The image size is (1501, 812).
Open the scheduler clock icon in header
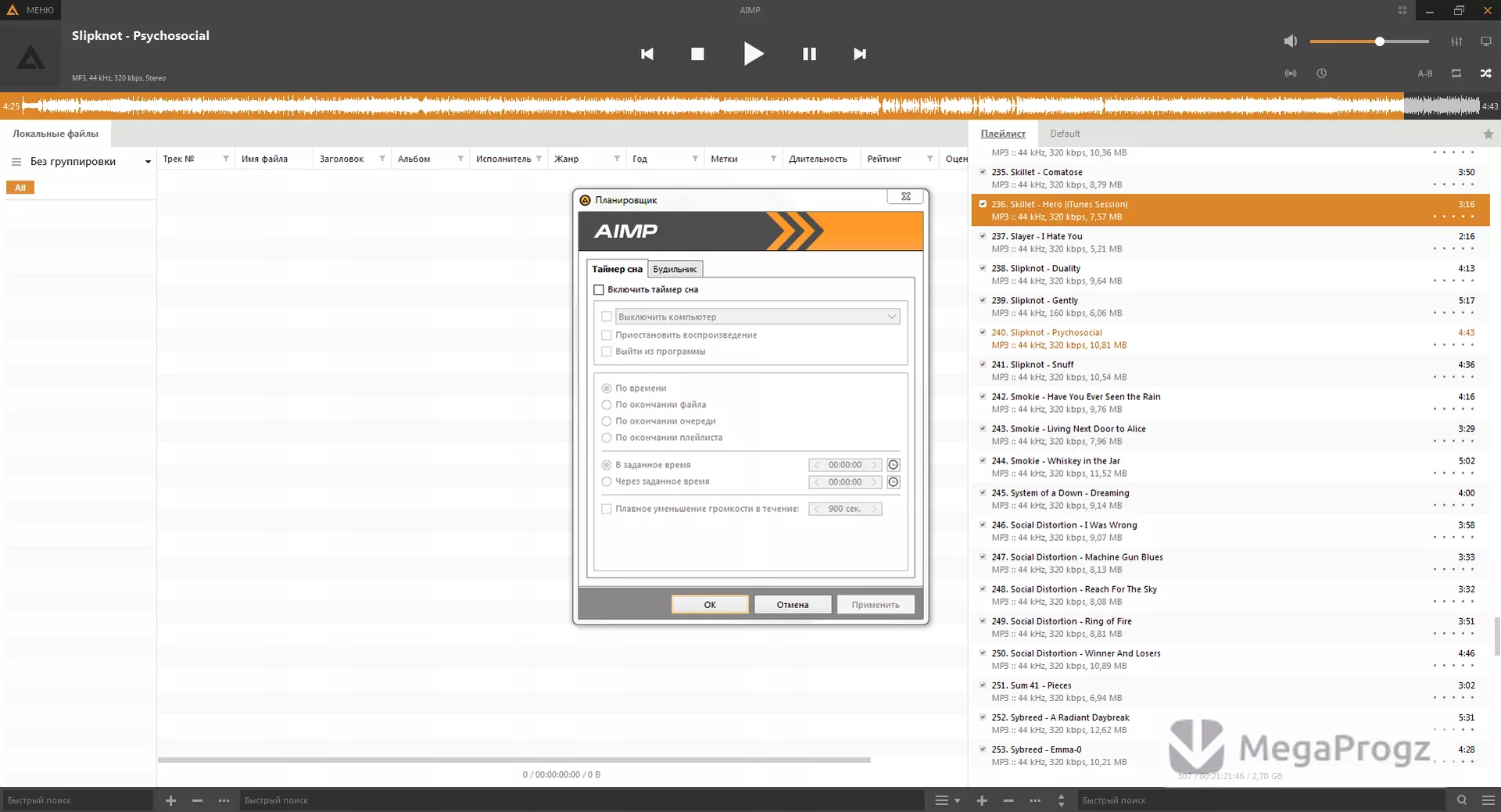[1321, 73]
